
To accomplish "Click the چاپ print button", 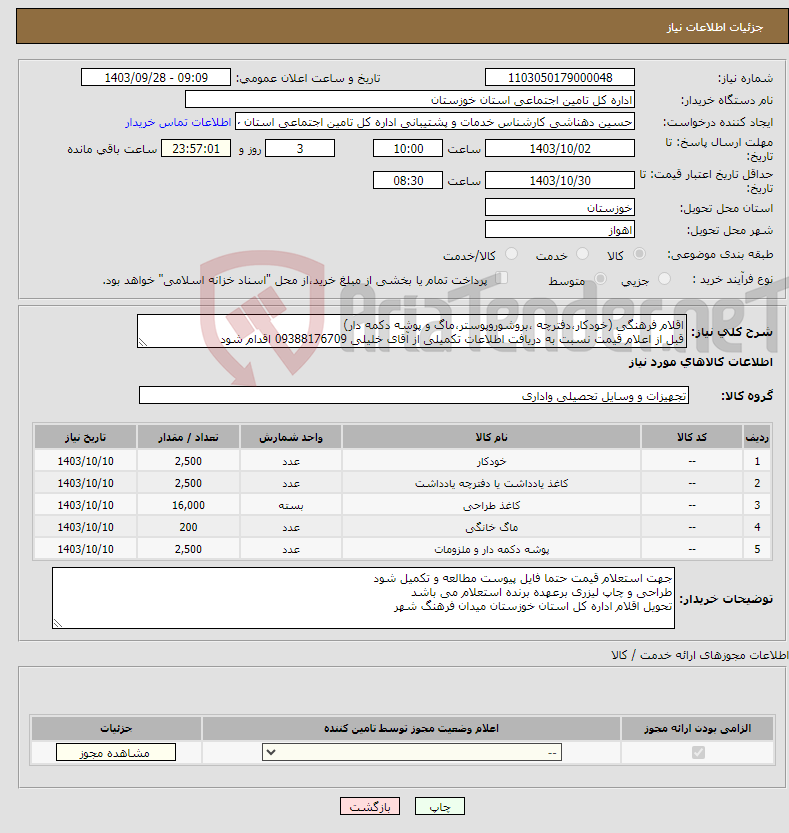I will coord(440,806).
